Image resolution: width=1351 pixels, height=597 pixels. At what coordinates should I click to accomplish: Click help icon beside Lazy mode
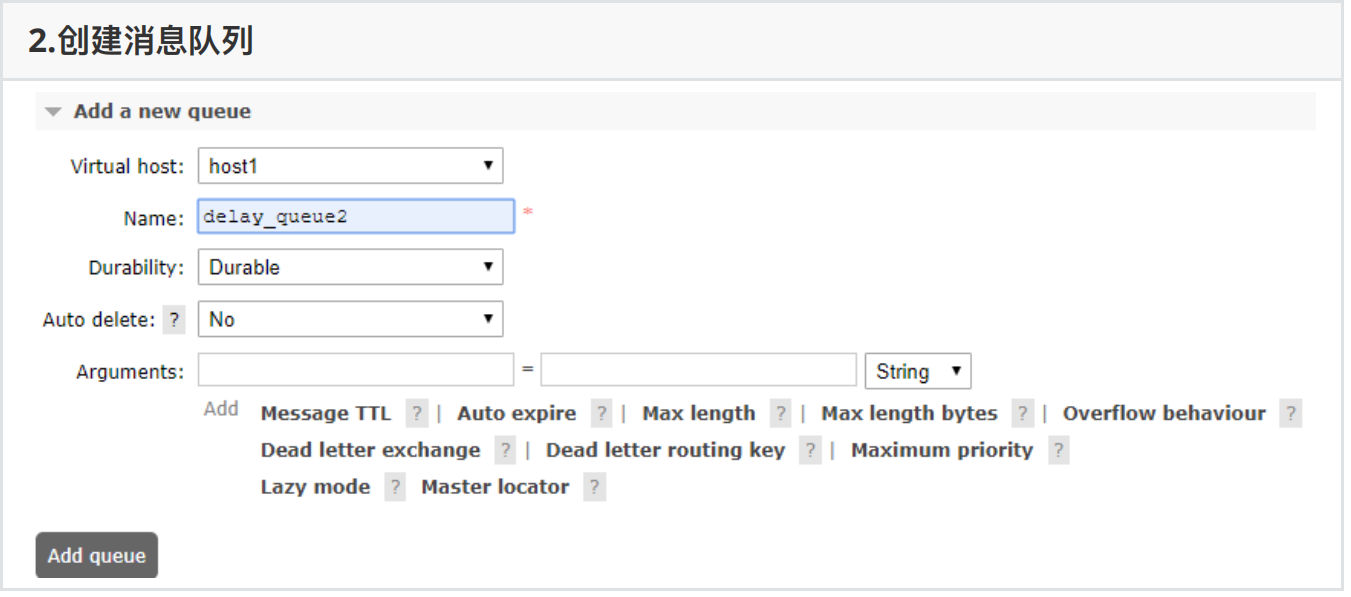(x=395, y=488)
